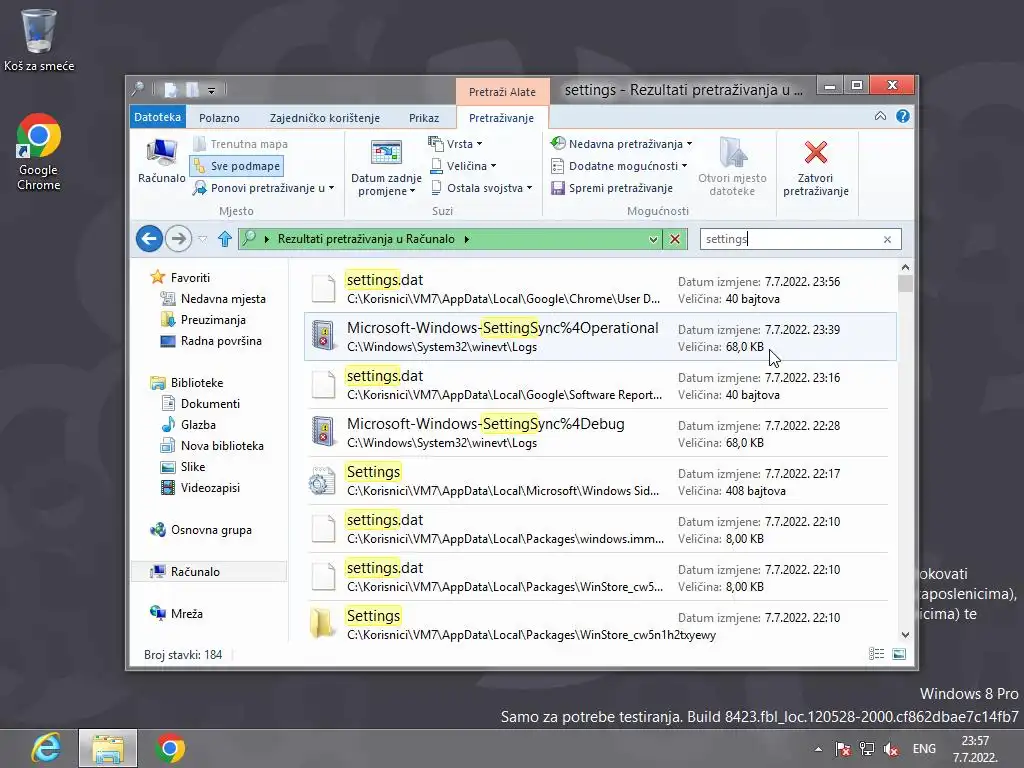Switch to the Polazno tab
Screen dimensions: 1024x768
tap(219, 118)
